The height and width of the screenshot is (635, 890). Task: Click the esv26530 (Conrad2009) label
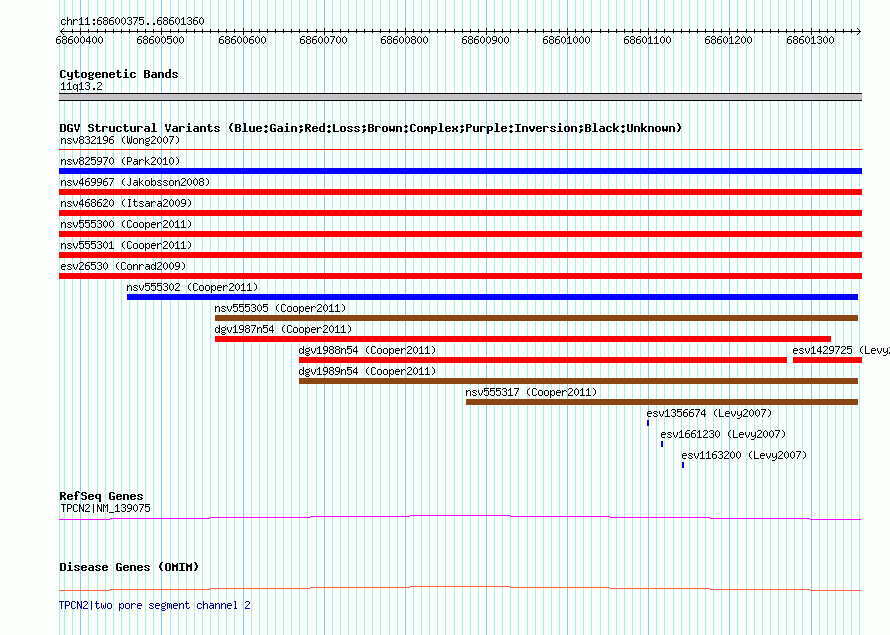pos(123,266)
